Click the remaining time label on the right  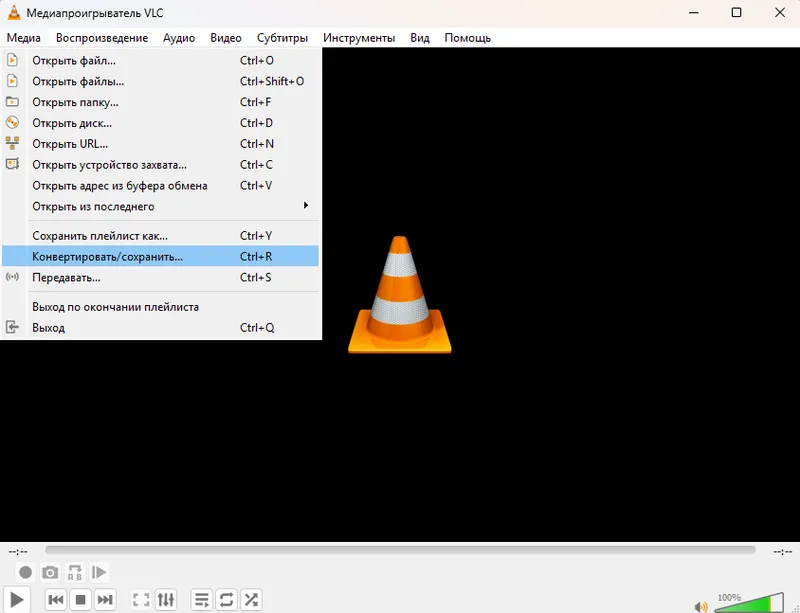[x=782, y=552]
